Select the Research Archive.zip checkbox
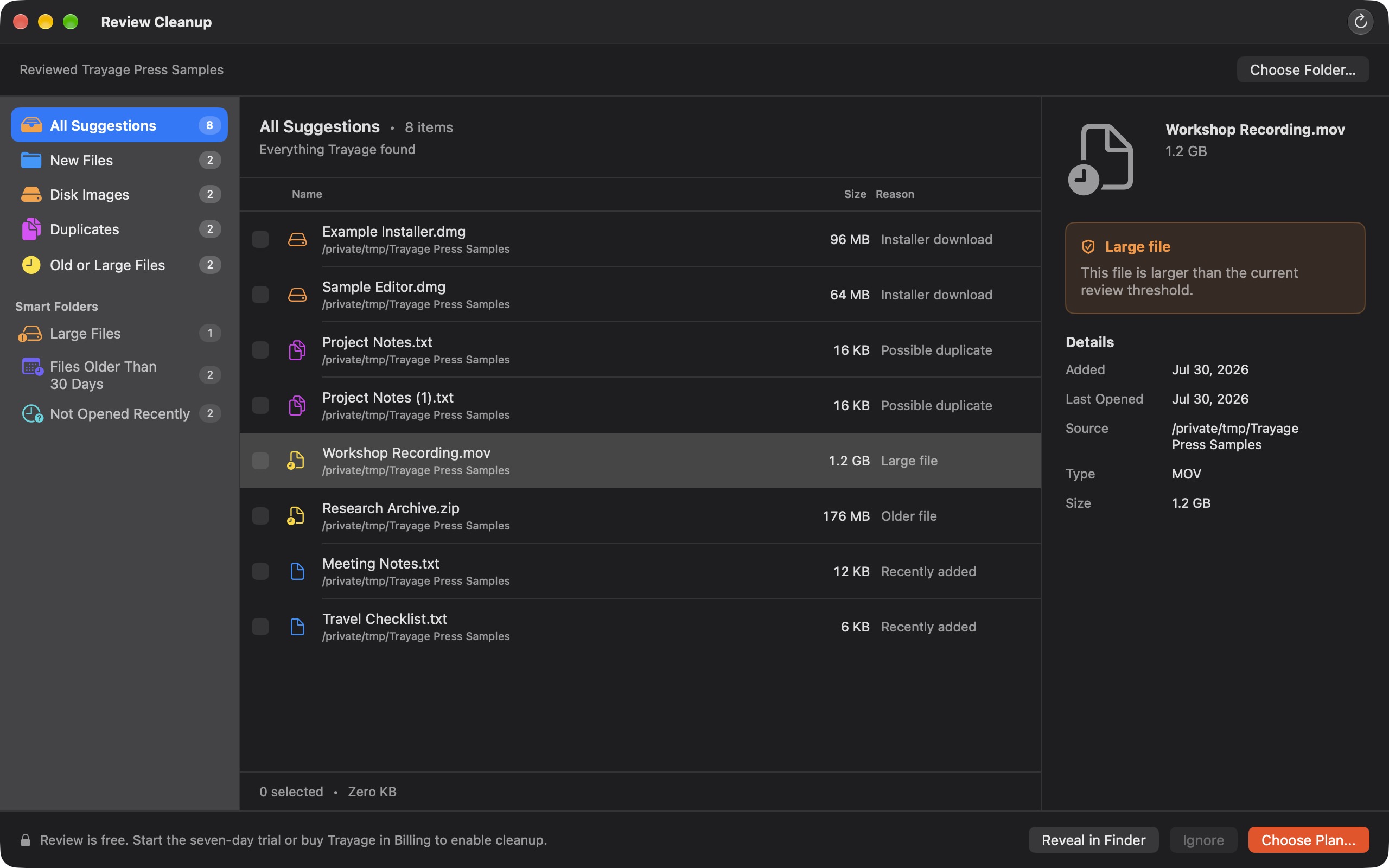This screenshot has width=1389, height=868. click(260, 516)
